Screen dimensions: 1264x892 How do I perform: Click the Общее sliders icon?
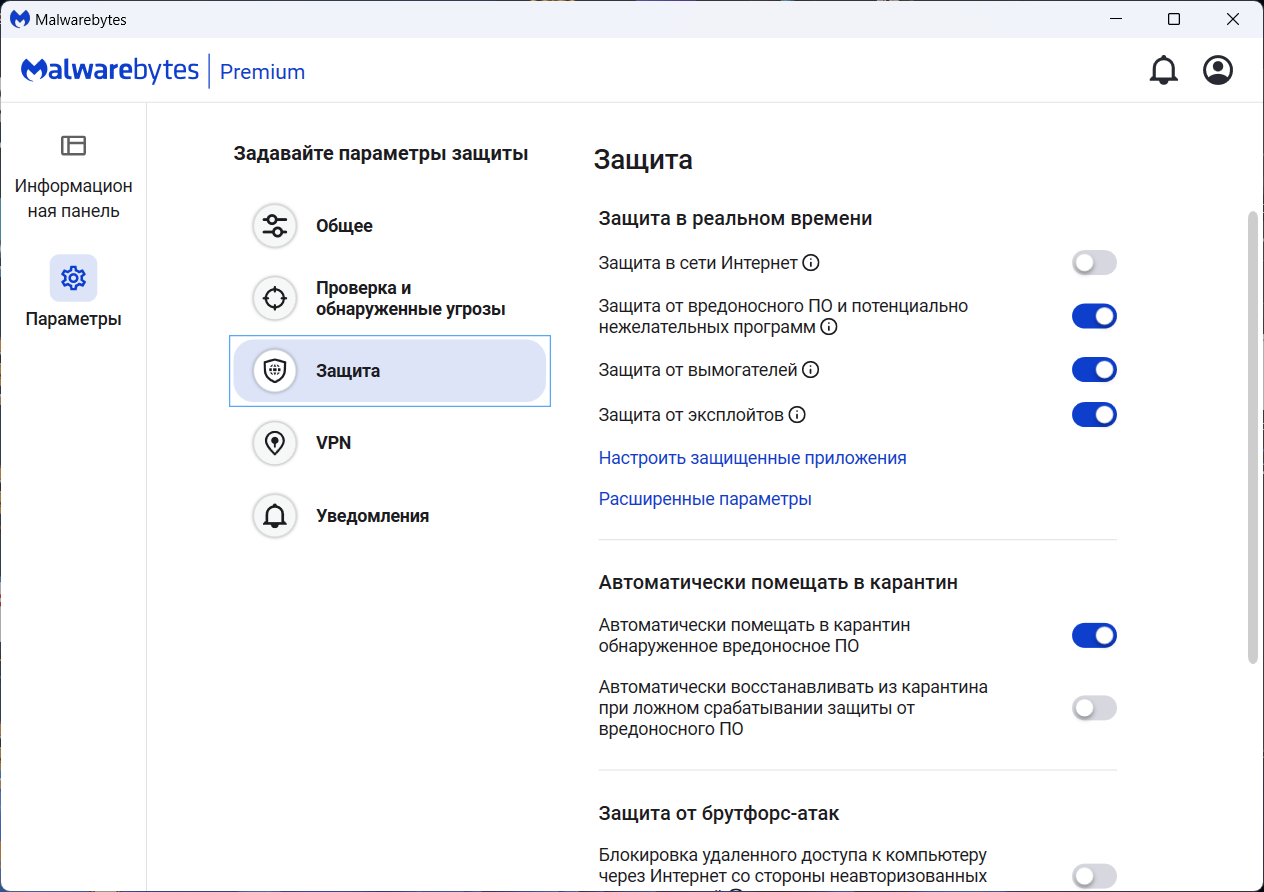pos(275,226)
